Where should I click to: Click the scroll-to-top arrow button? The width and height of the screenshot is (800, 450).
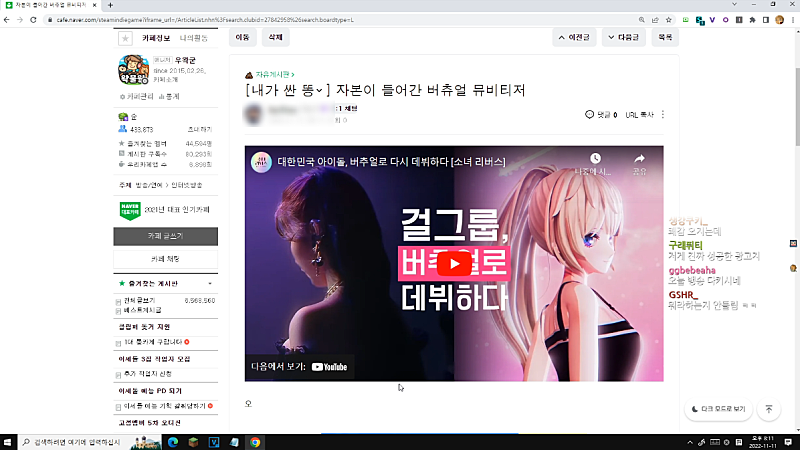pos(769,409)
